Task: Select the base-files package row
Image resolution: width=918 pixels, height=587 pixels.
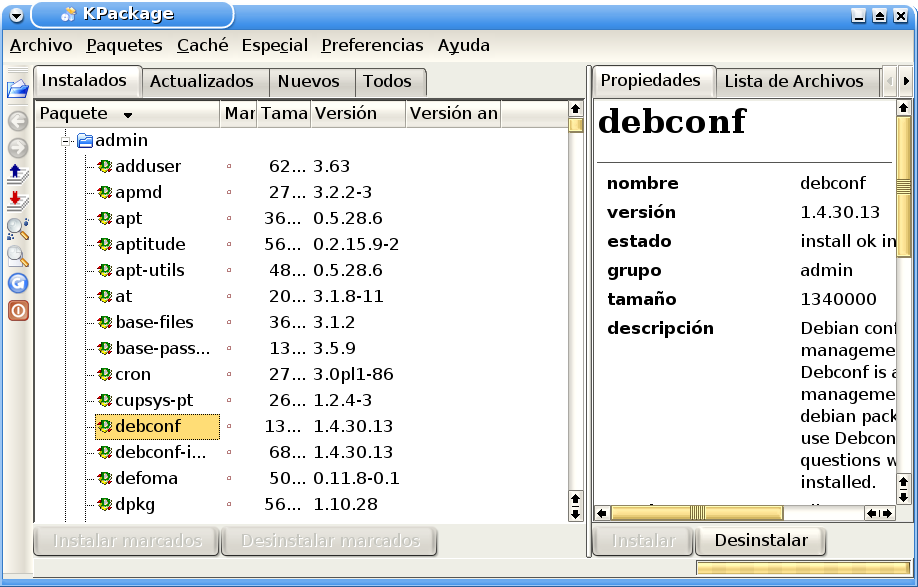Action: pyautogui.click(x=154, y=322)
